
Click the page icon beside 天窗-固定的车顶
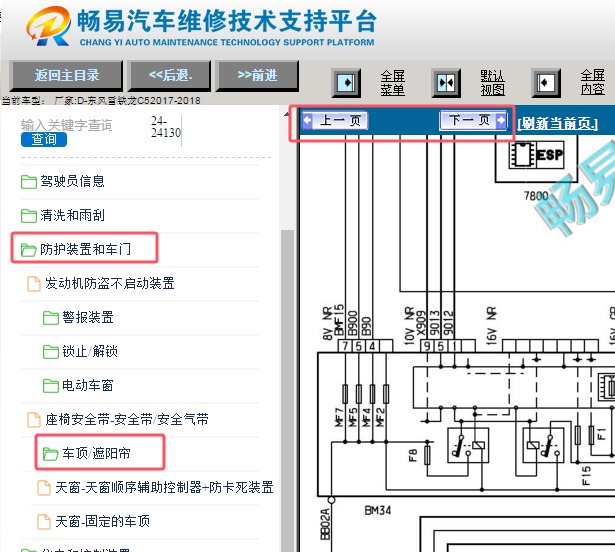pos(44,522)
